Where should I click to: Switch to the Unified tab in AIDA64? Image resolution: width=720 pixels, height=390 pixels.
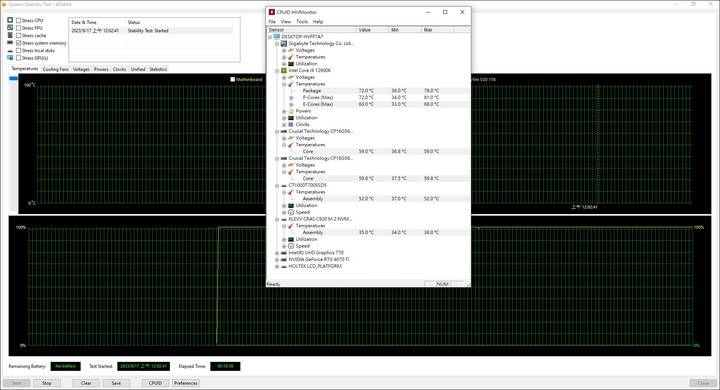[138, 69]
